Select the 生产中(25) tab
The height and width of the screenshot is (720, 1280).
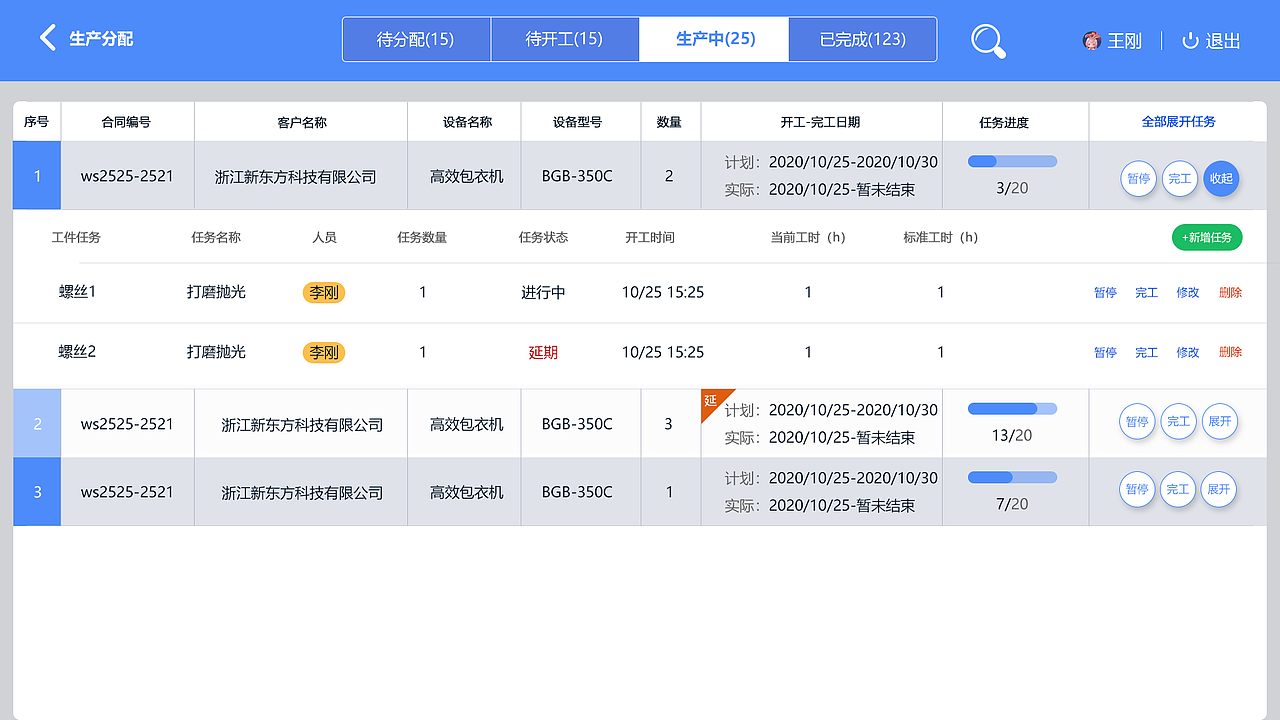[x=715, y=39]
